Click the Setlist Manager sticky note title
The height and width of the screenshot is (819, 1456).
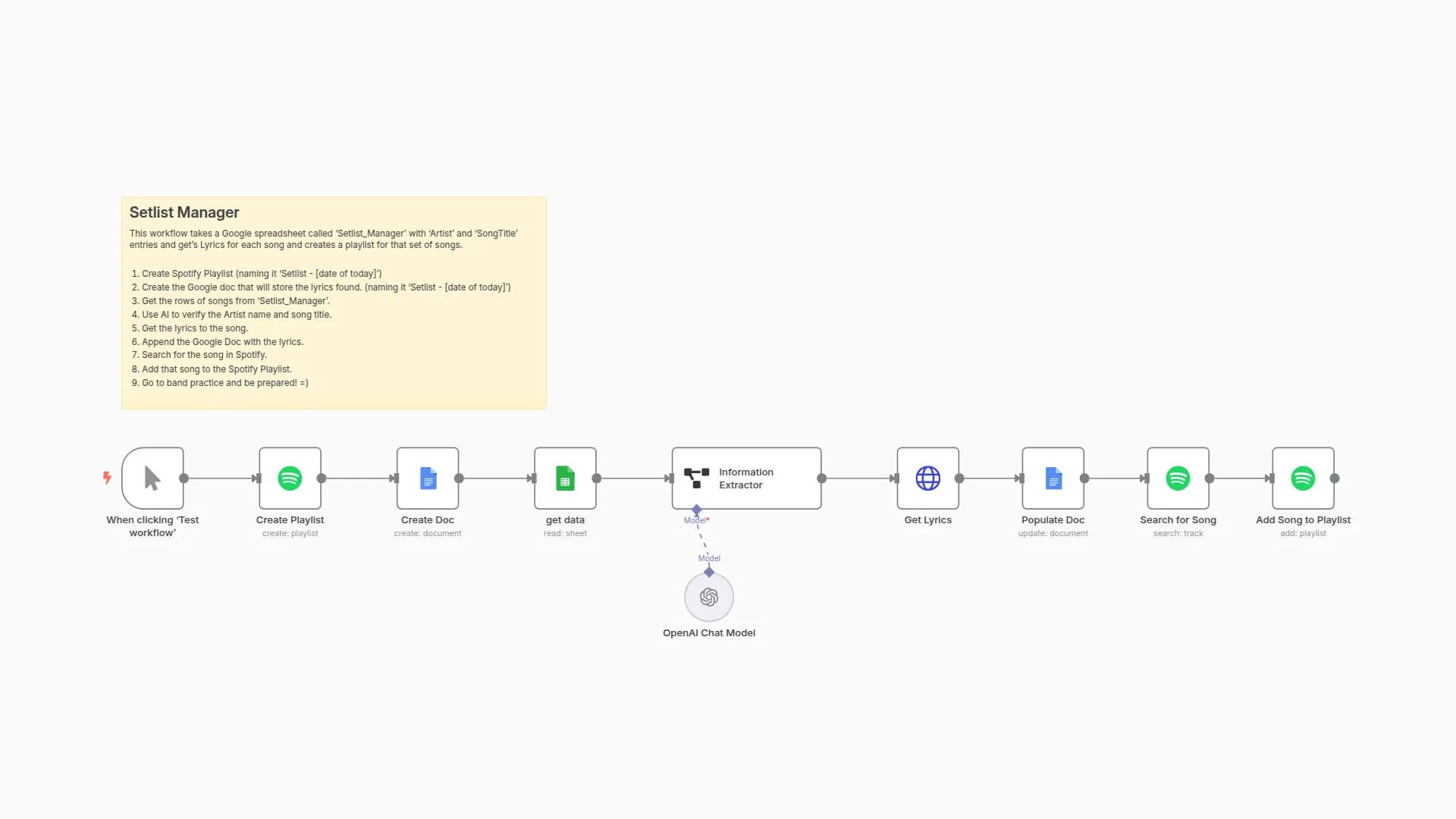[184, 212]
